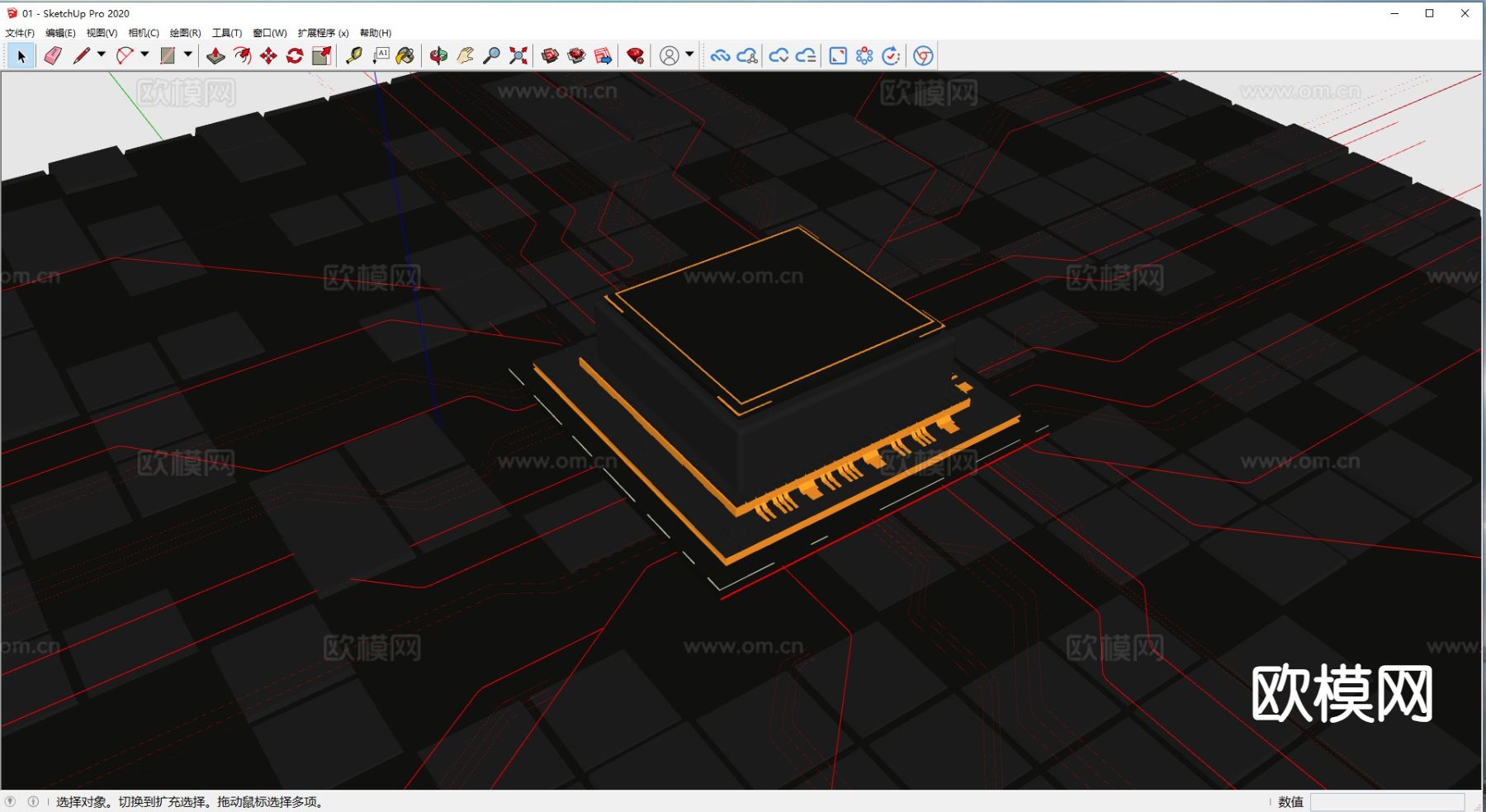The width and height of the screenshot is (1486, 812).
Task: Activate the Paint Bucket tool
Action: coord(405,55)
